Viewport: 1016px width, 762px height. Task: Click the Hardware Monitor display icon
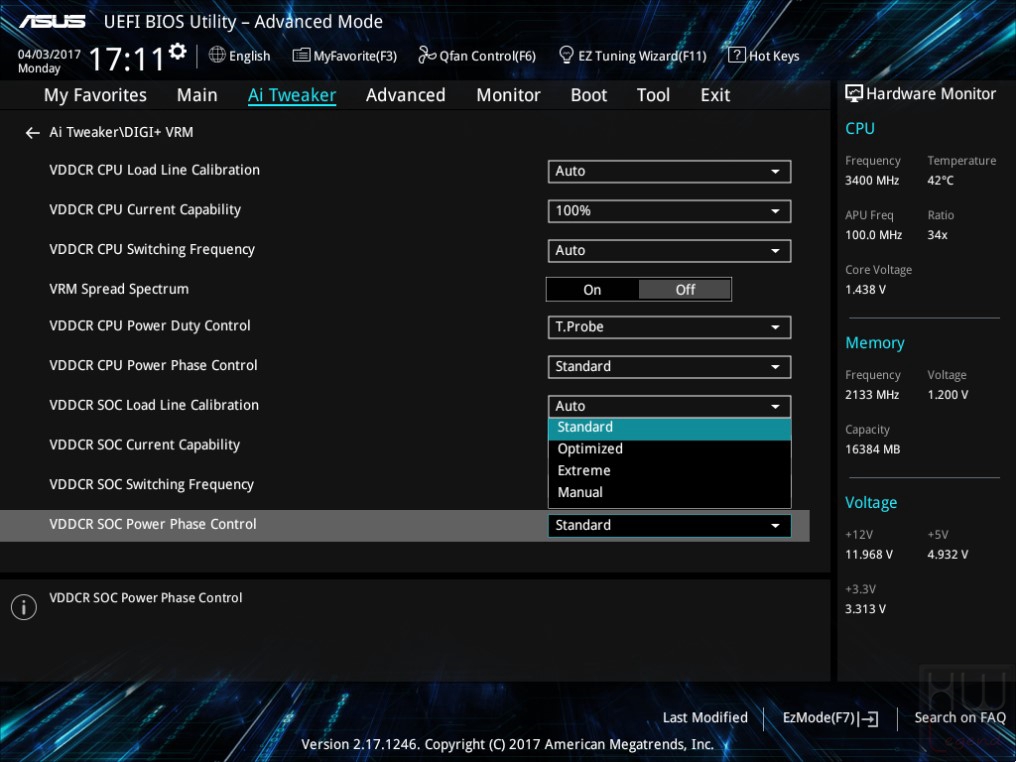pos(854,94)
